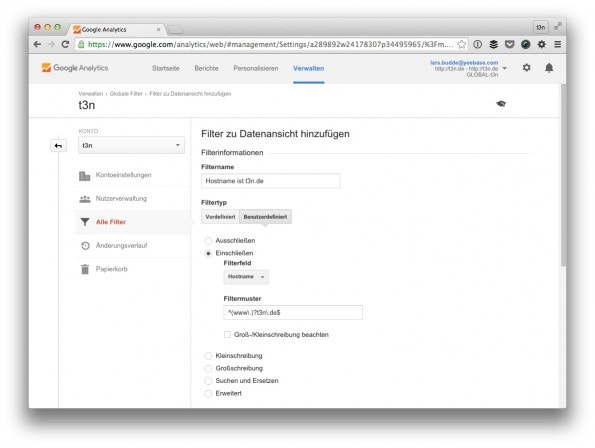
Task: Switch filter type to Benutzerdefiniert
Action: (265, 217)
